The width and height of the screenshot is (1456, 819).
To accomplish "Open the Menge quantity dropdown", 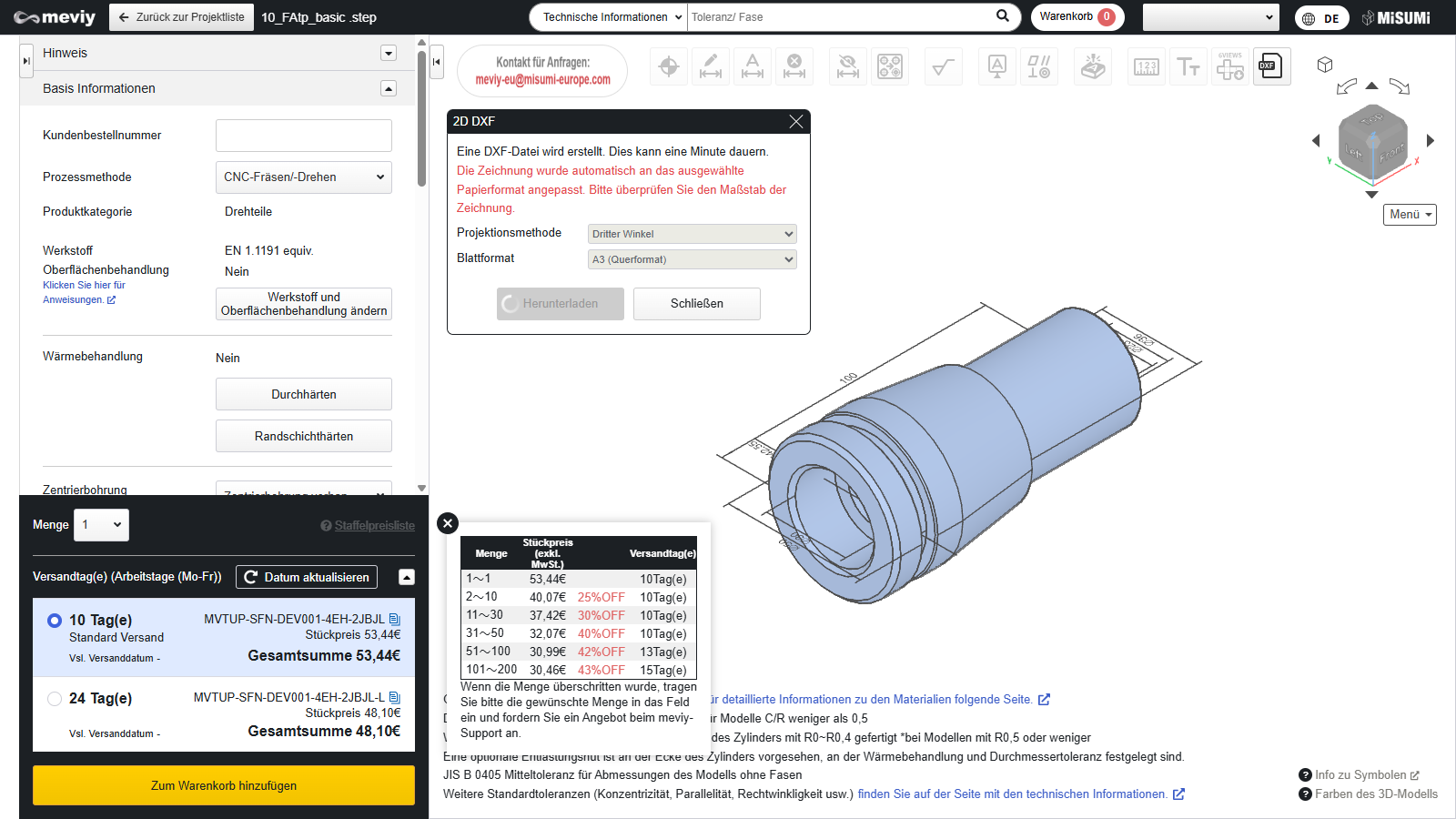I will coord(101,525).
